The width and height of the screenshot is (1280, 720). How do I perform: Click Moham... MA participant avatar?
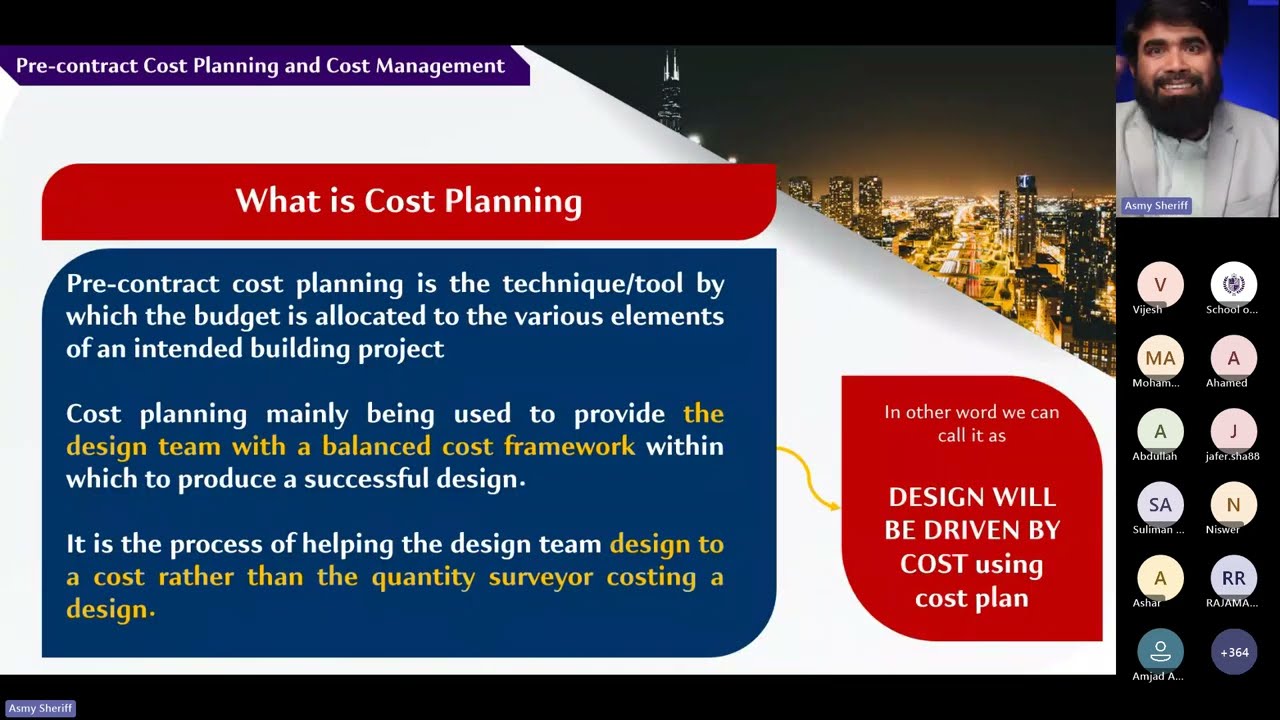coord(1160,358)
